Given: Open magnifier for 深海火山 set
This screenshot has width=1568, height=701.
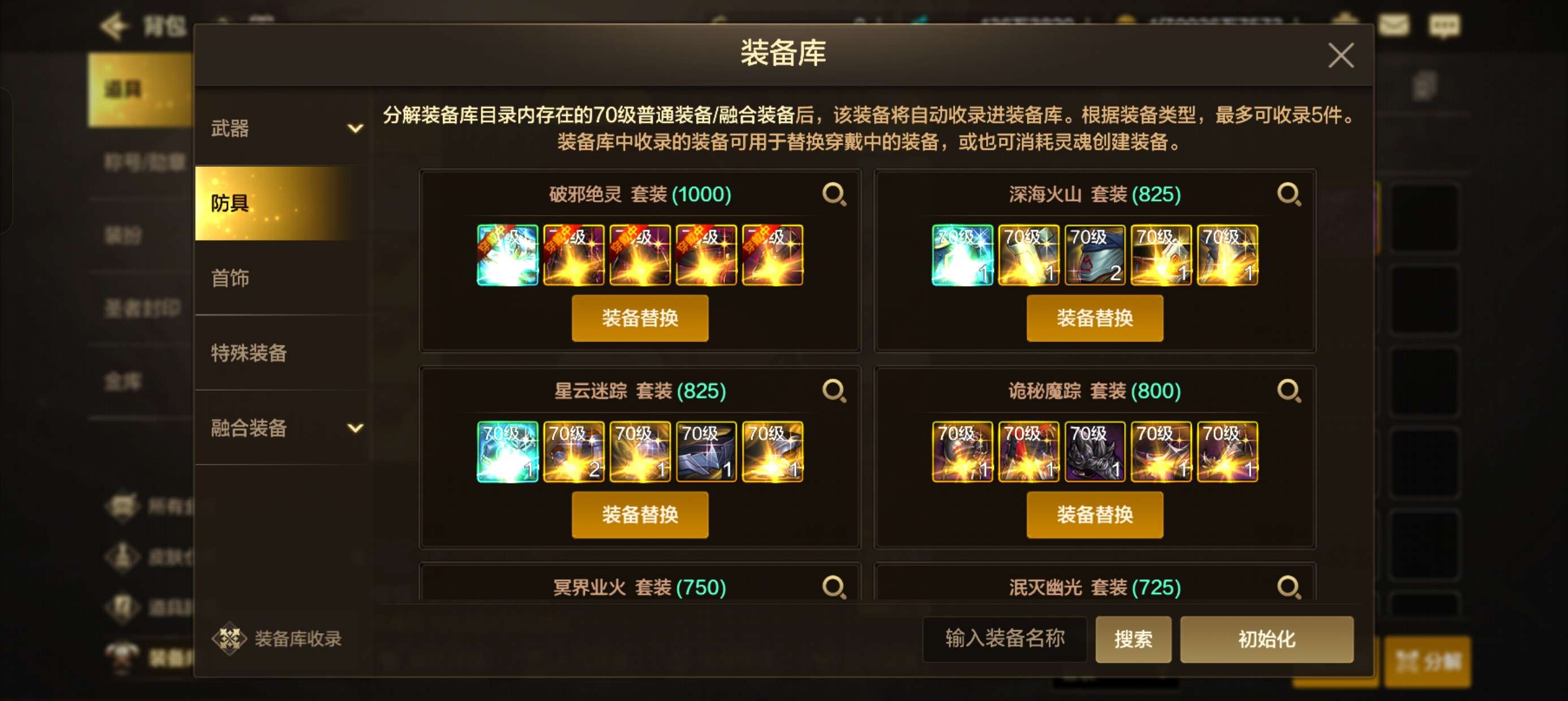Looking at the screenshot, I should coord(1289,194).
